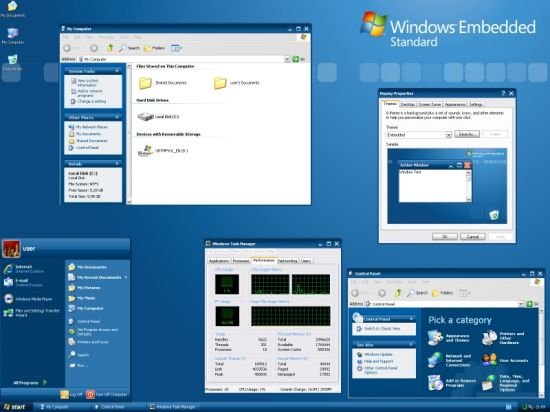The height and width of the screenshot is (412, 550).
Task: Click Add or remove programs task link
Action: tap(87, 93)
